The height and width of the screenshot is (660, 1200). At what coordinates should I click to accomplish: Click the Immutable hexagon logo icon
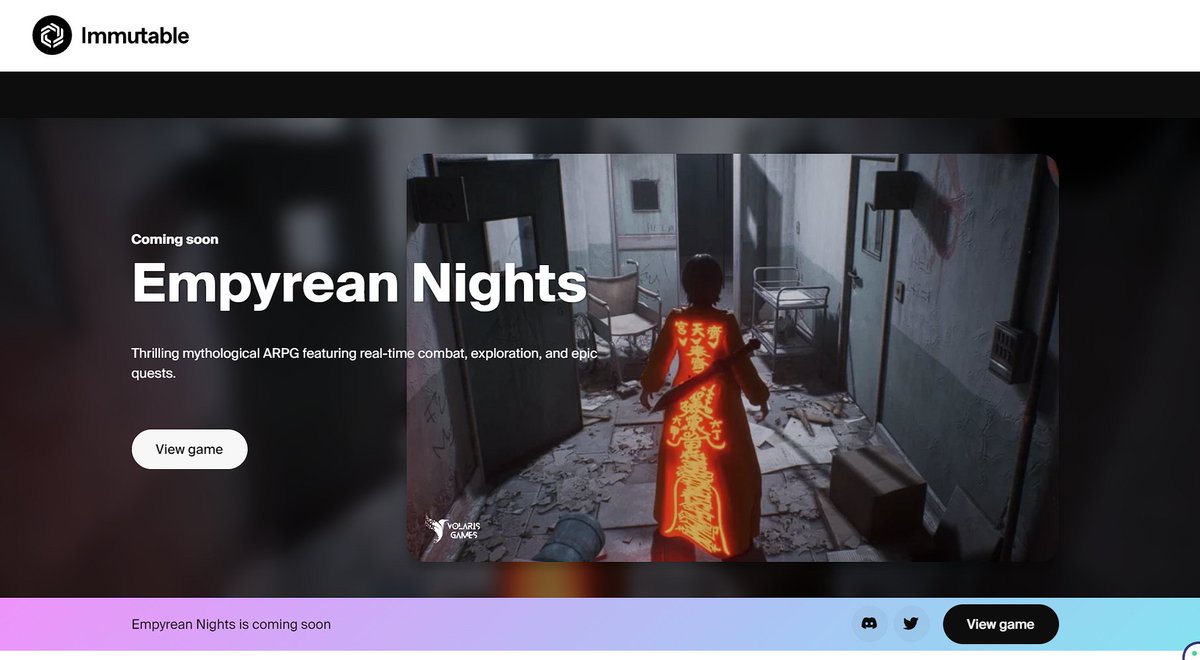tap(51, 36)
